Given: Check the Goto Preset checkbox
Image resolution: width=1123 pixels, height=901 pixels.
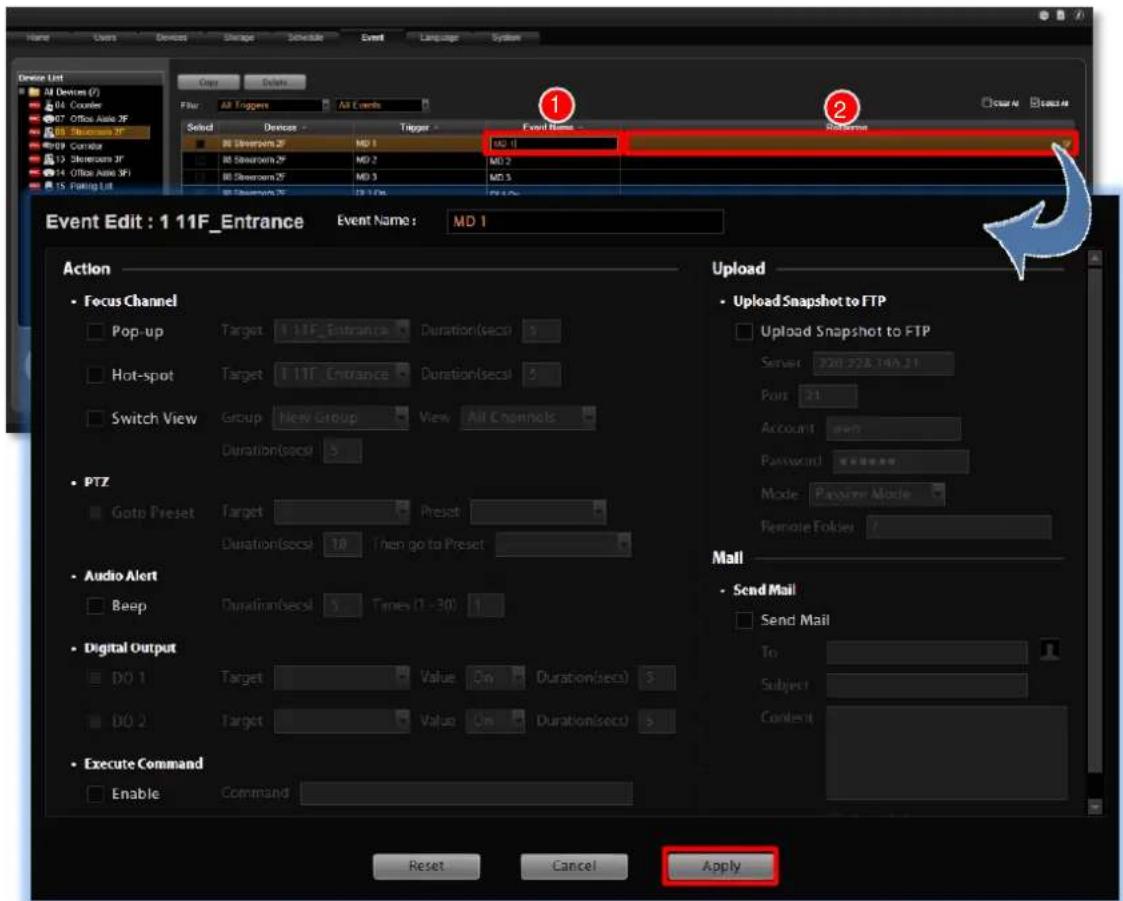Looking at the screenshot, I should pyautogui.click(x=95, y=513).
